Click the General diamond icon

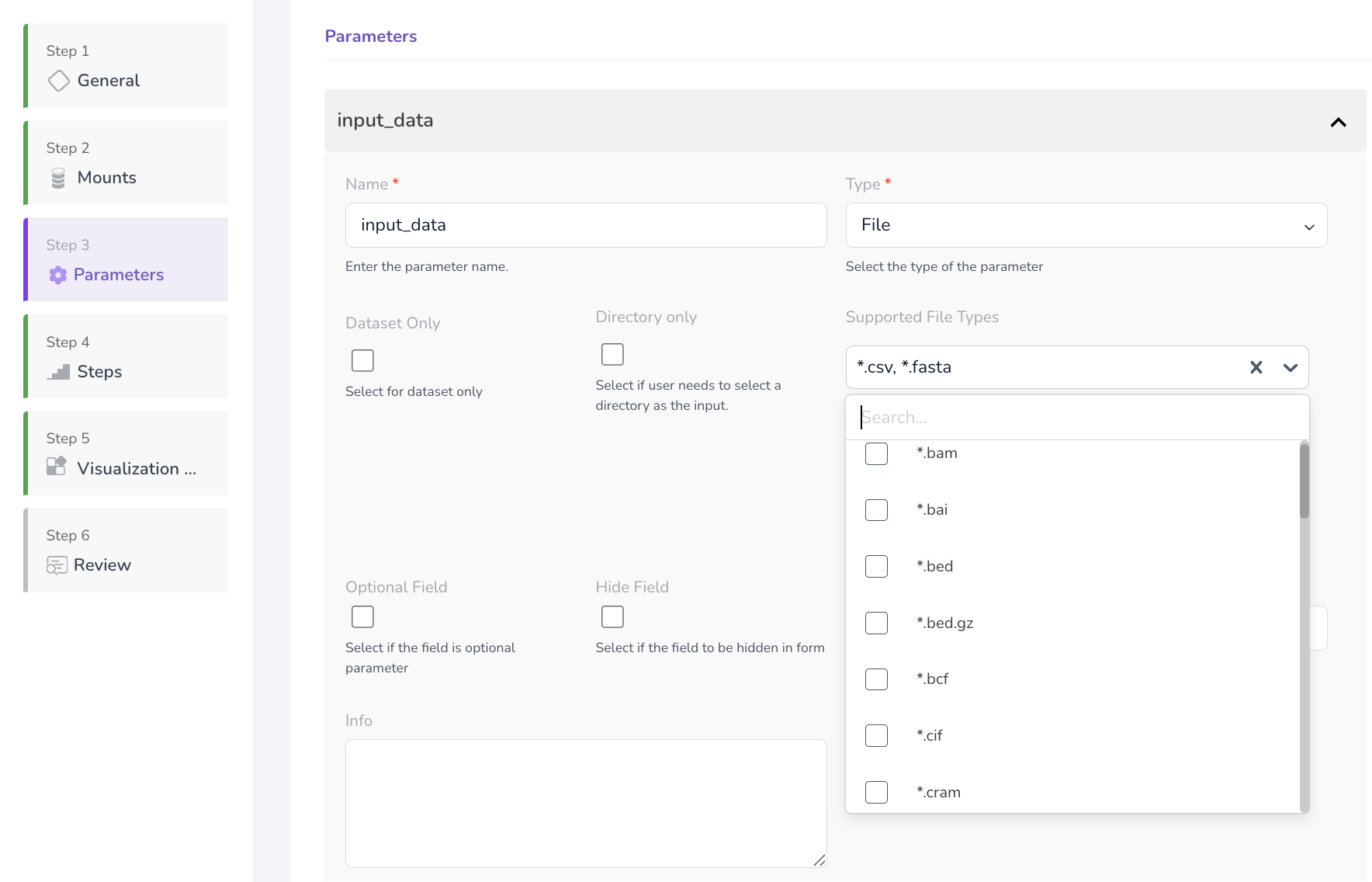(58, 81)
